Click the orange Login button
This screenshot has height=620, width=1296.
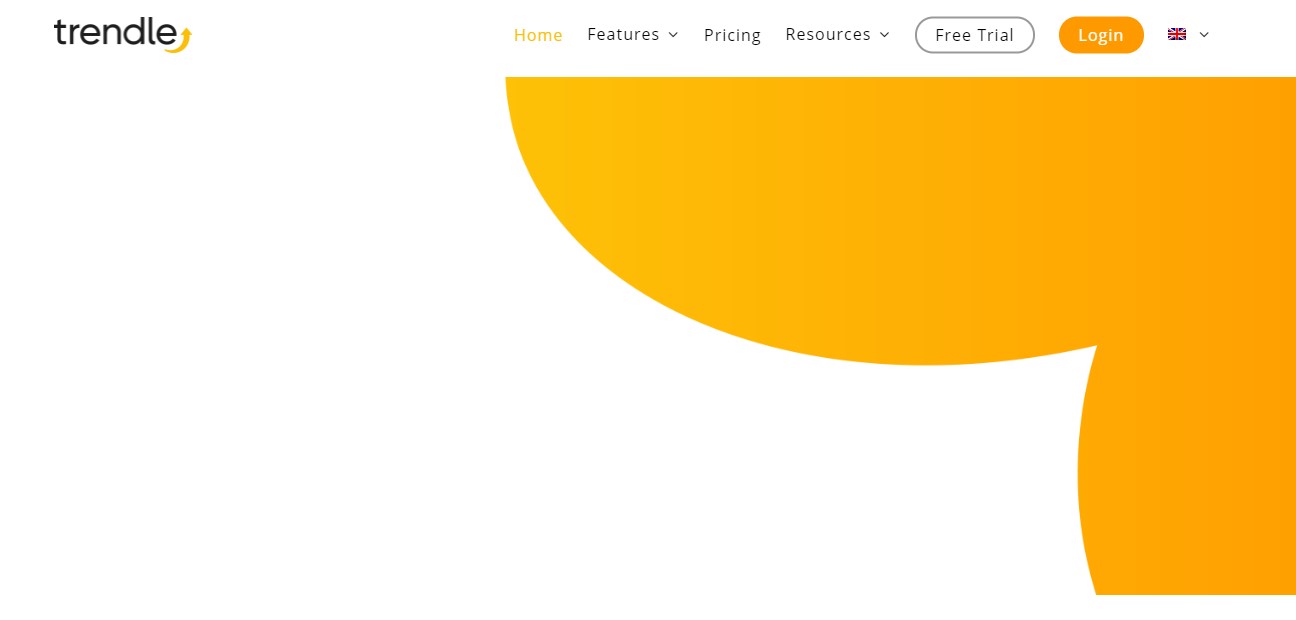coord(1101,35)
